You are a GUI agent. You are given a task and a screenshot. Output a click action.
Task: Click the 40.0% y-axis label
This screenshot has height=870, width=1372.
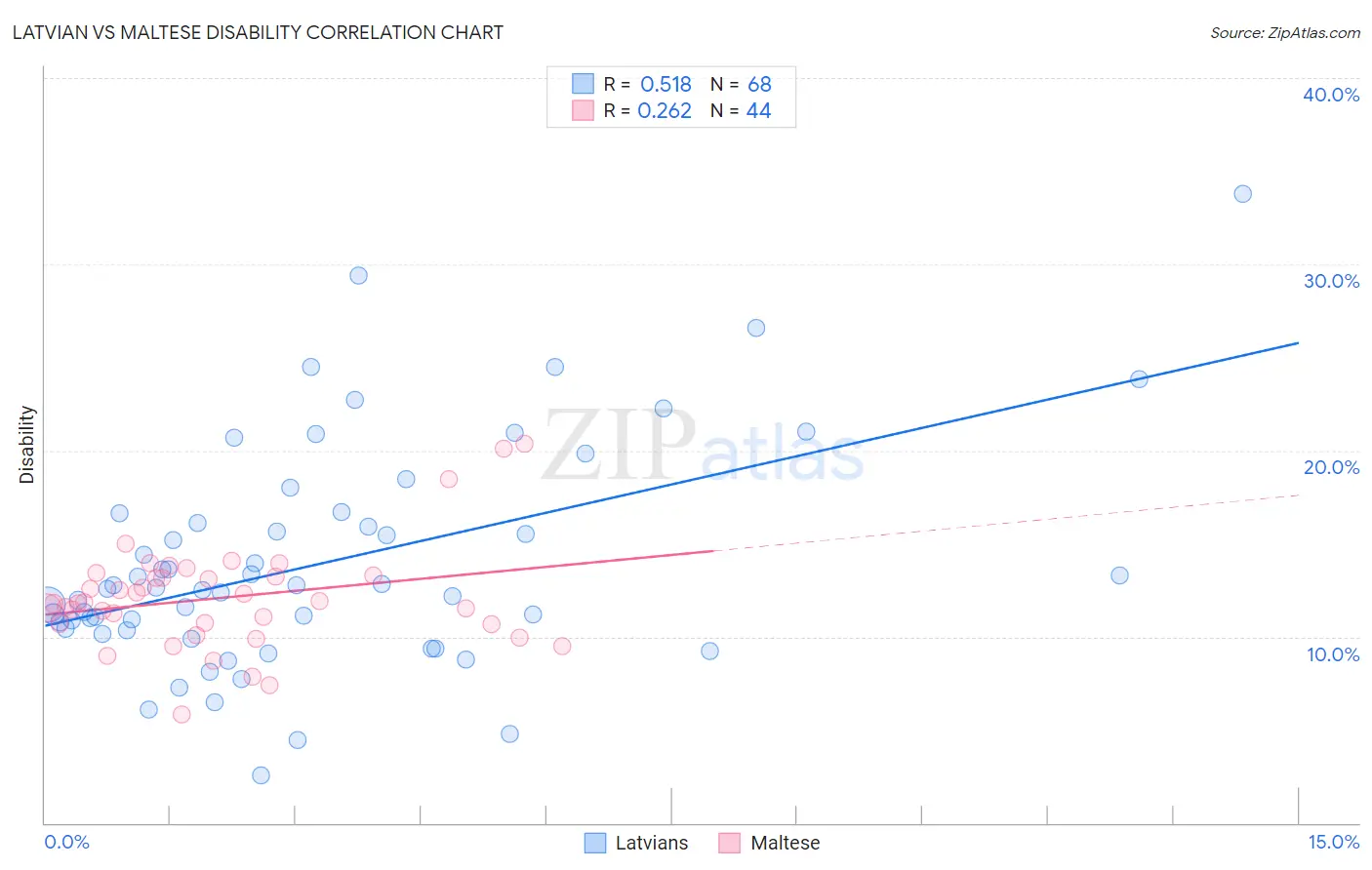click(x=1331, y=95)
